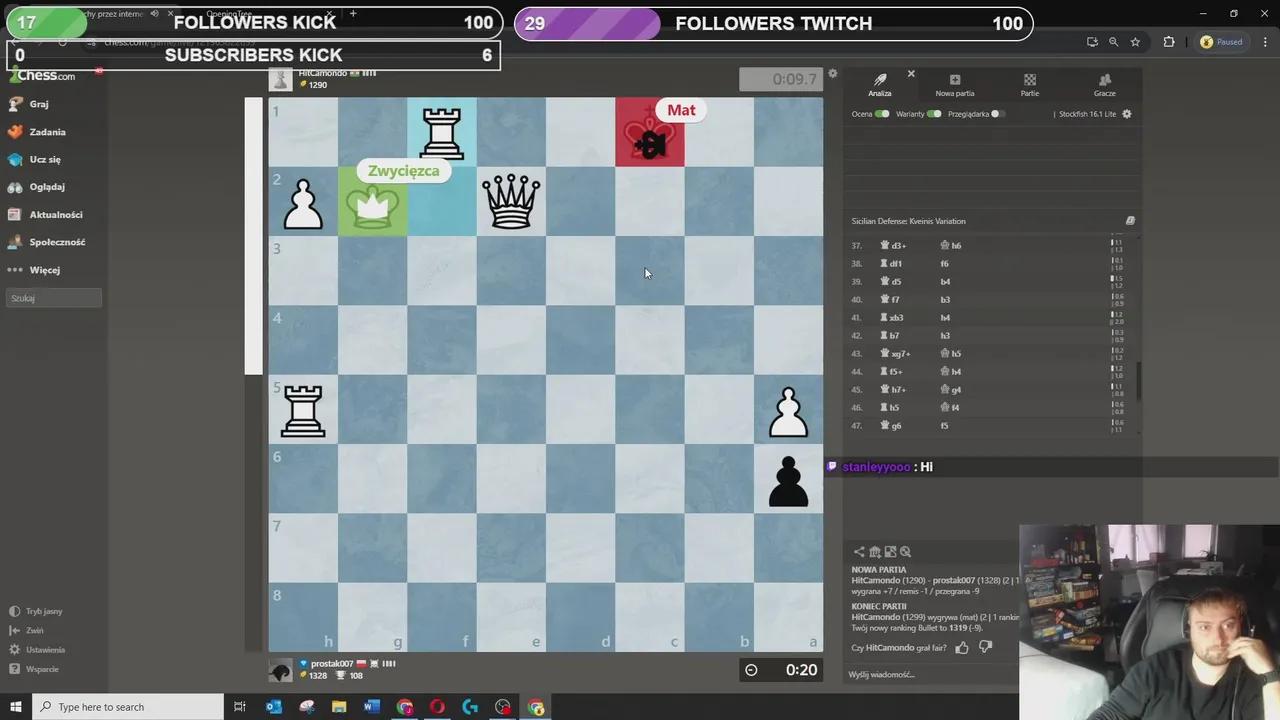This screenshot has width=1280, height=720.
Task: Open Word from the taskbar
Action: [x=372, y=707]
